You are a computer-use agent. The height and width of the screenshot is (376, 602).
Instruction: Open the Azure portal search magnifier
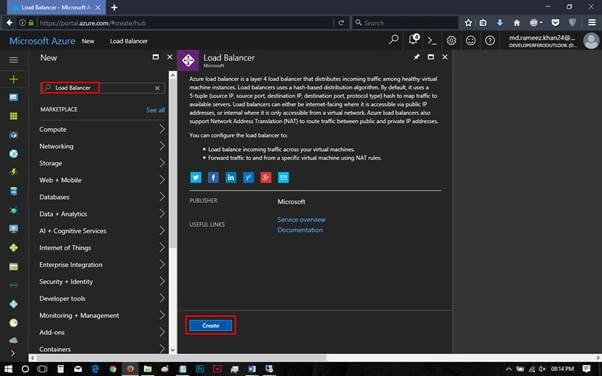394,40
